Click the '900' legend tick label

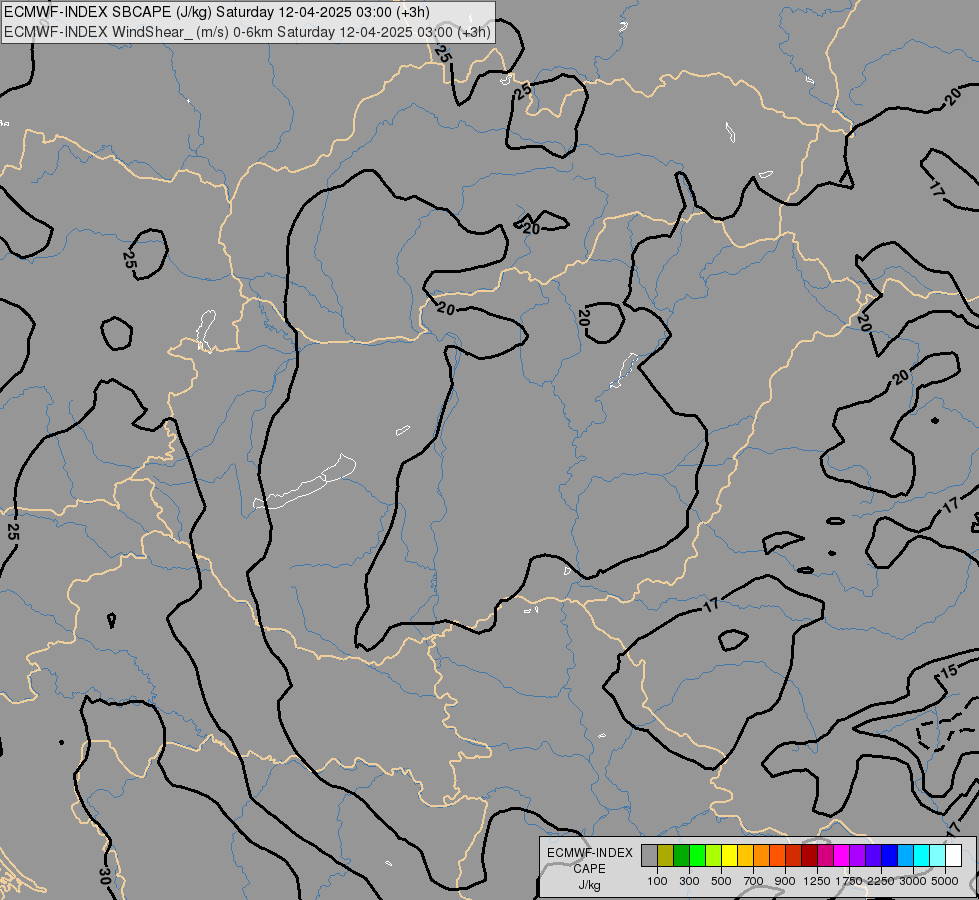(x=785, y=881)
